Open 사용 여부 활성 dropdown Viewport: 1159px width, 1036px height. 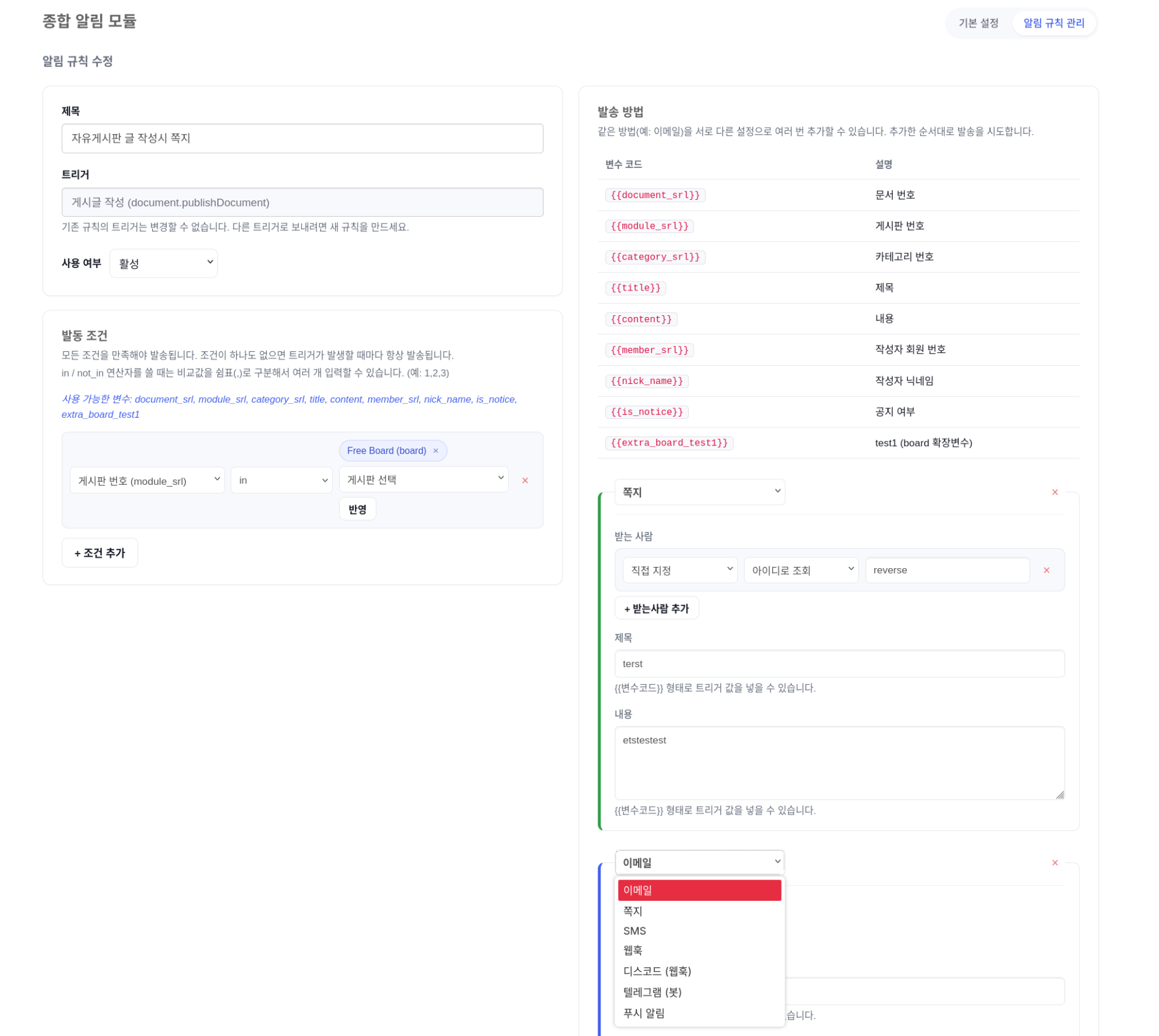click(164, 263)
